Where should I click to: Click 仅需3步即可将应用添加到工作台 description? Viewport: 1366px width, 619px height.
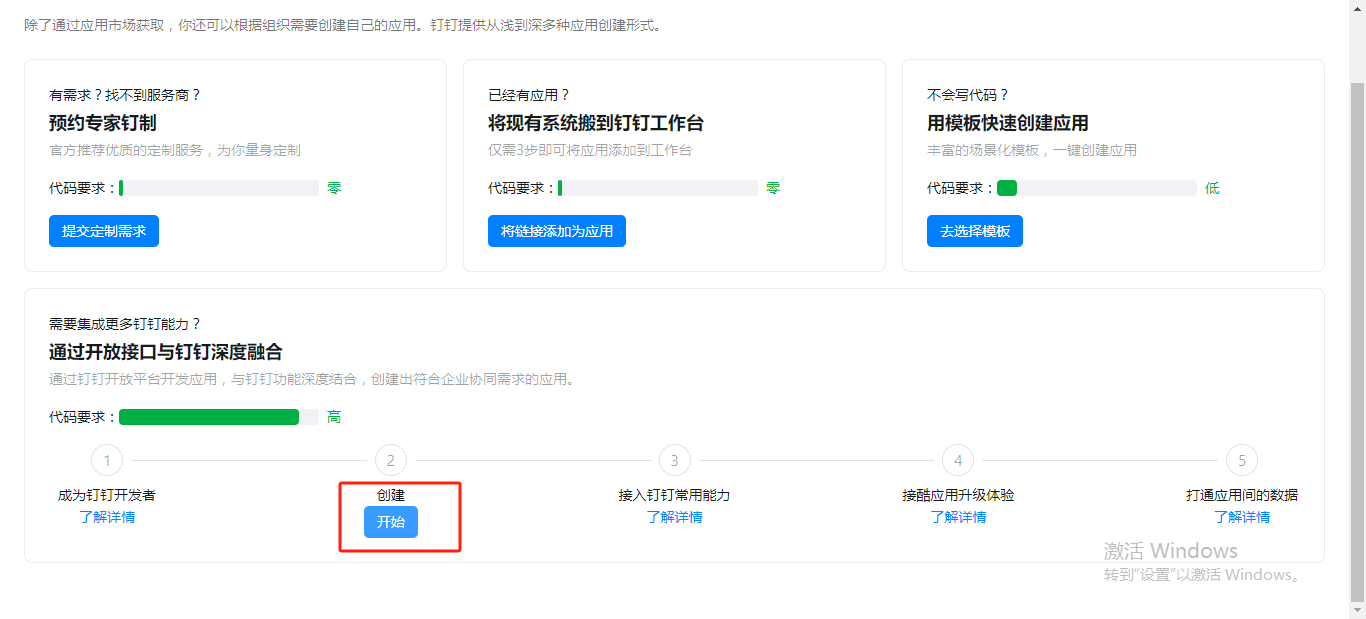click(x=590, y=150)
